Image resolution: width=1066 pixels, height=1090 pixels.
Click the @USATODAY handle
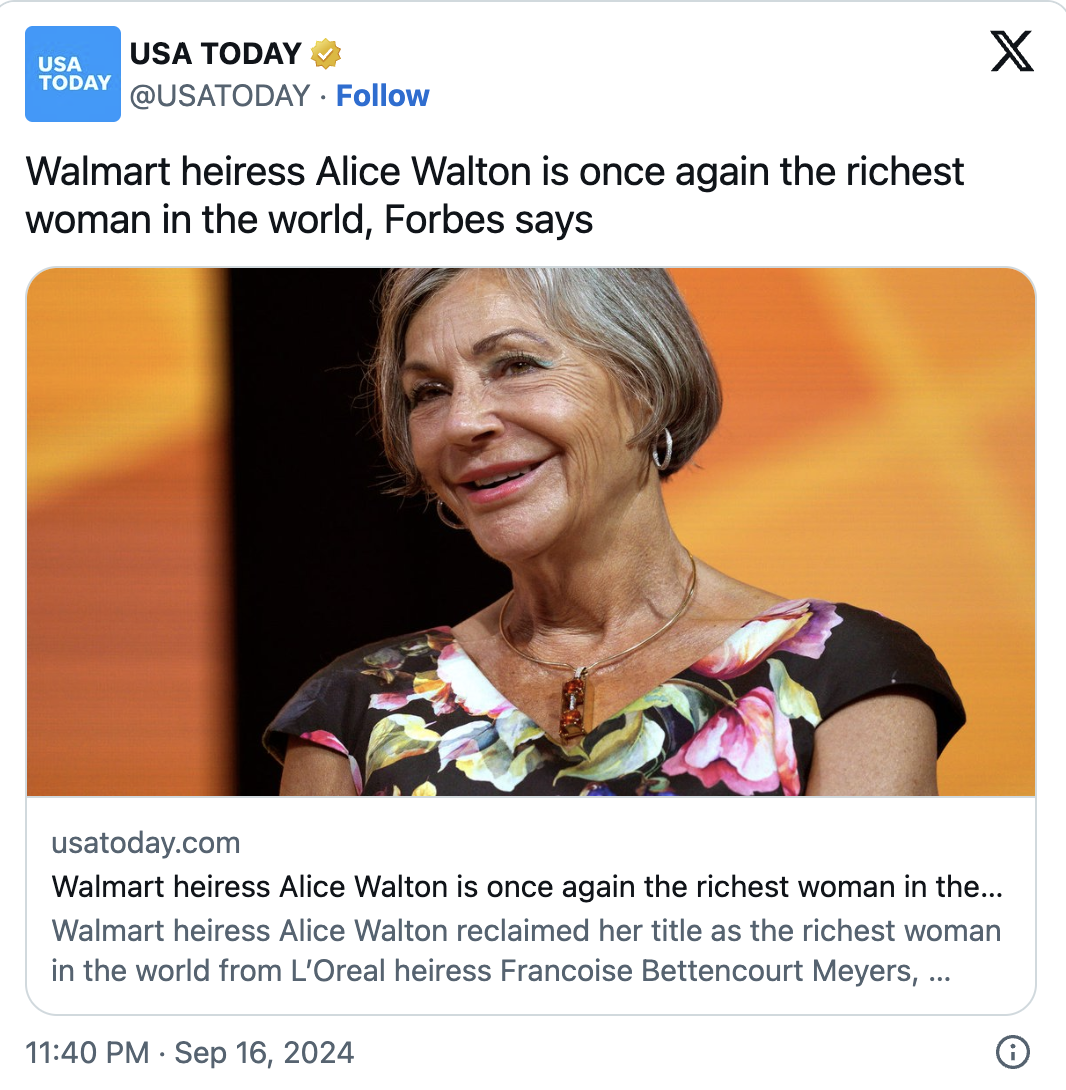[x=220, y=96]
